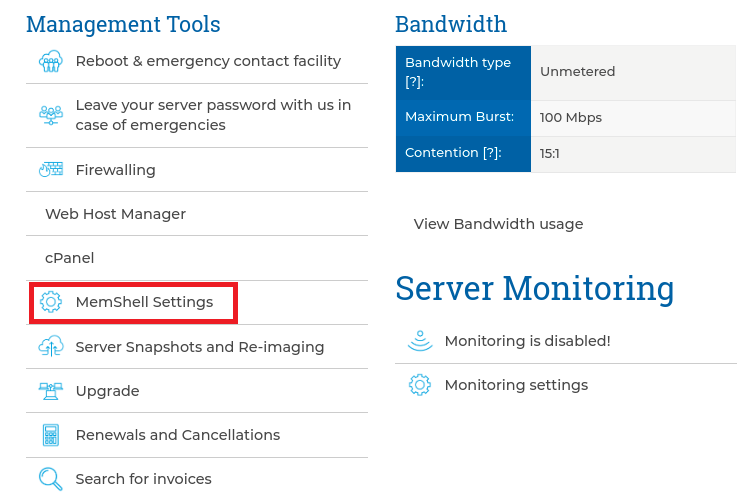Open the cPanel link

coord(70,258)
